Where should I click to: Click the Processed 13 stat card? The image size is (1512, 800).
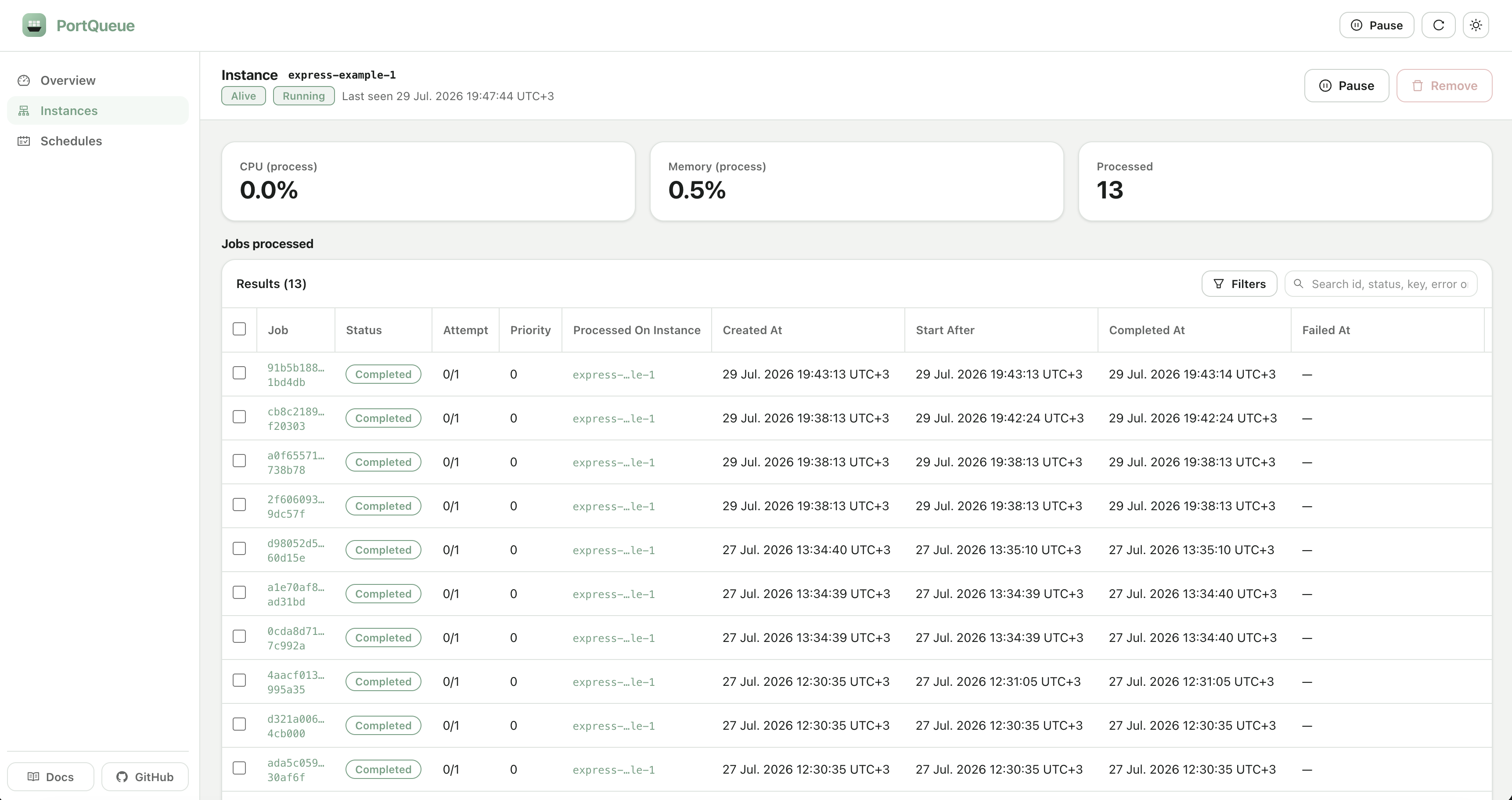[x=1285, y=181]
